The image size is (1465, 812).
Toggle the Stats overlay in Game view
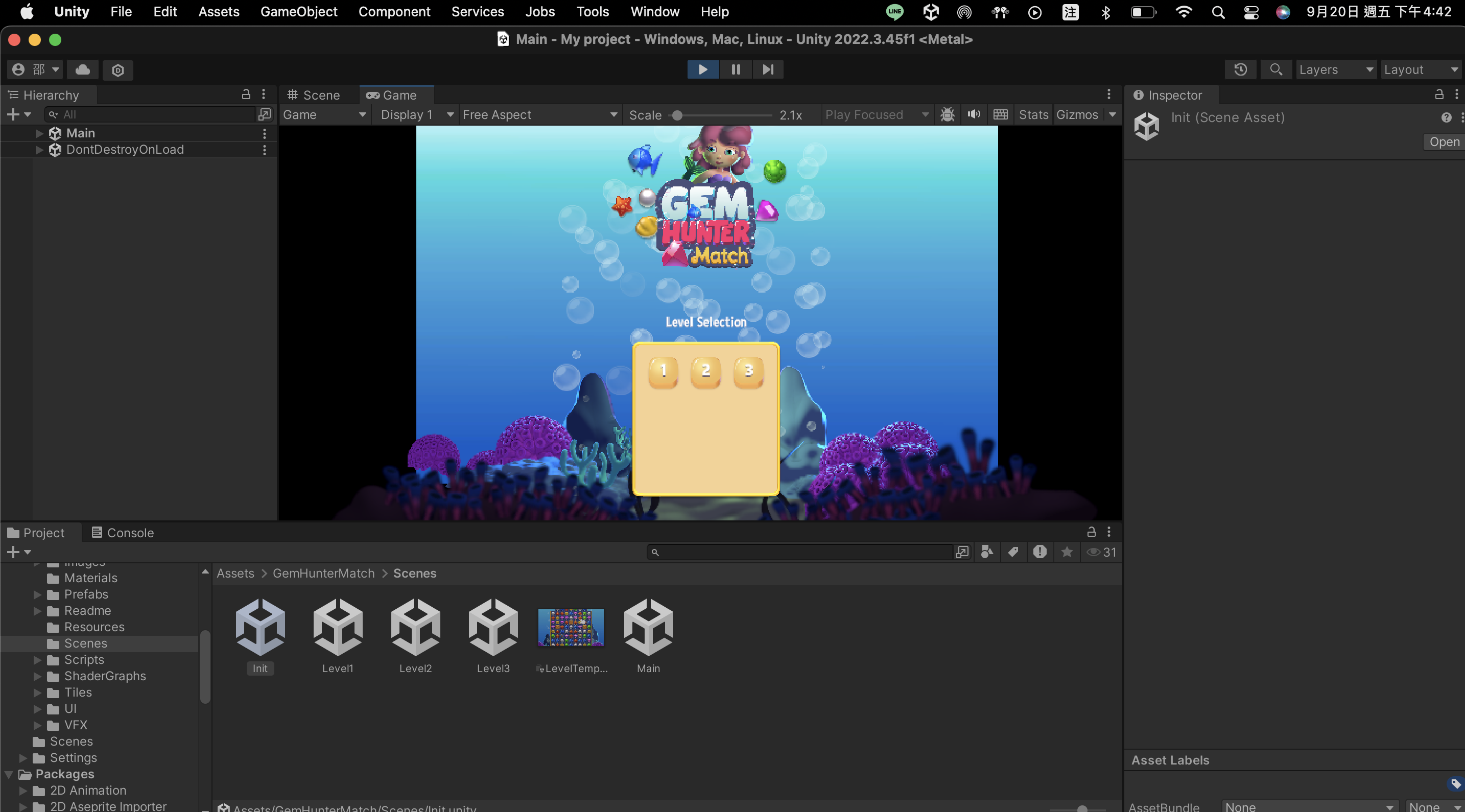click(x=1033, y=114)
